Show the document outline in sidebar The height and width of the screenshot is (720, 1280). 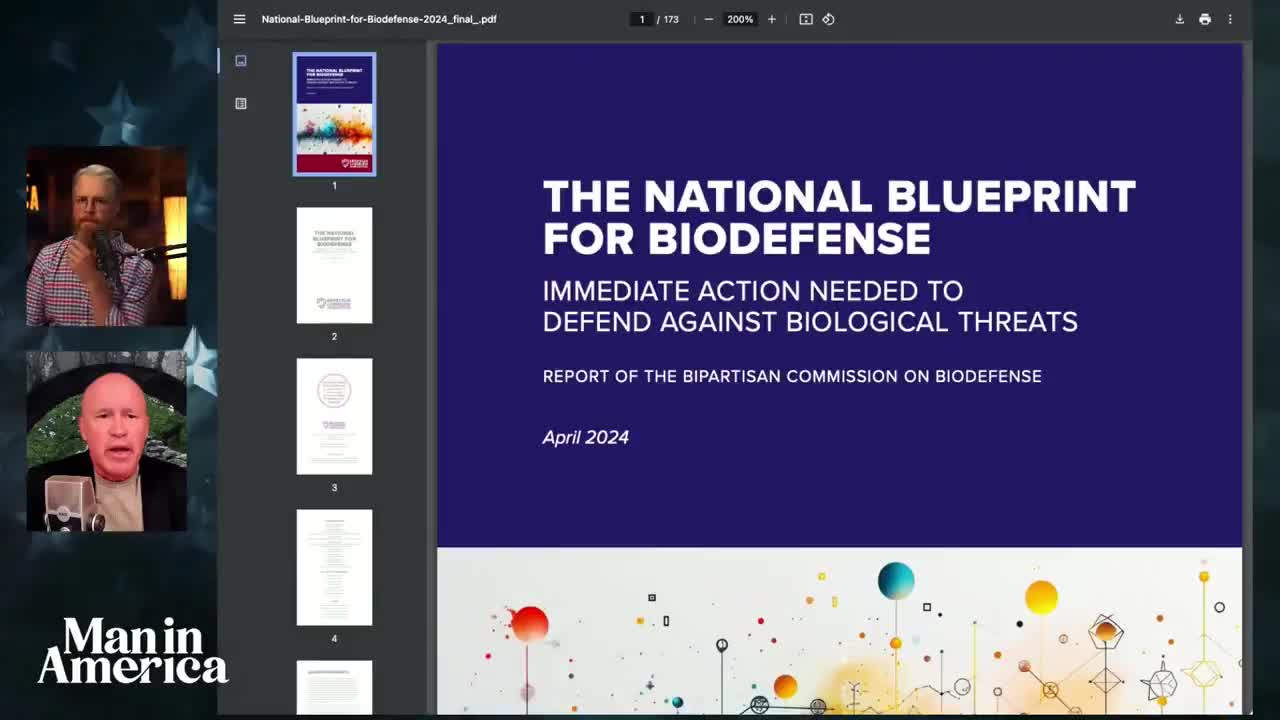click(241, 103)
